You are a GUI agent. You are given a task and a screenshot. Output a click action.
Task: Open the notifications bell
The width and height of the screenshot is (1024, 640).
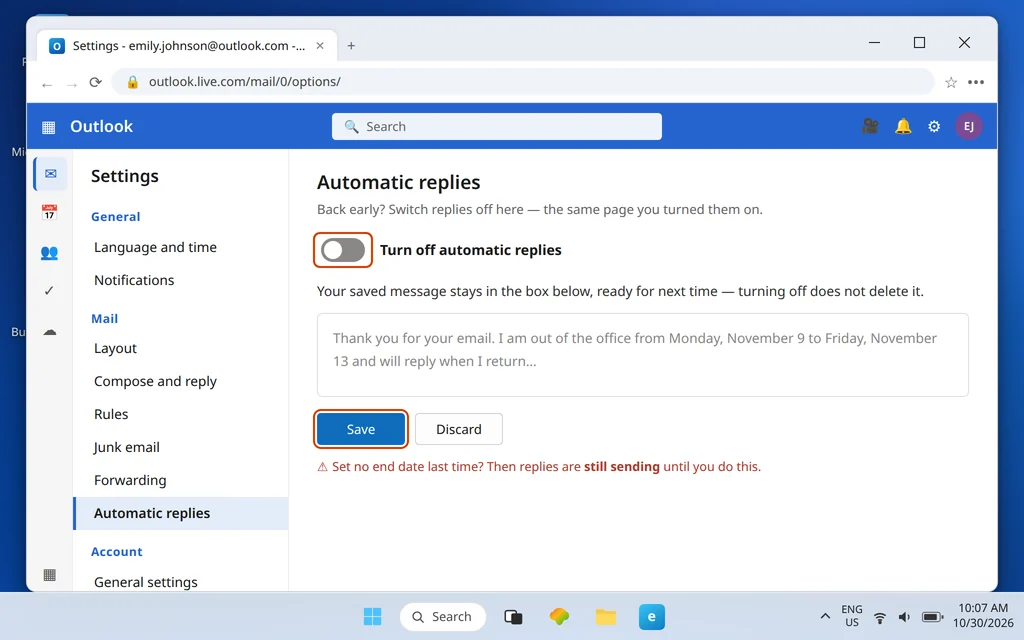903,126
